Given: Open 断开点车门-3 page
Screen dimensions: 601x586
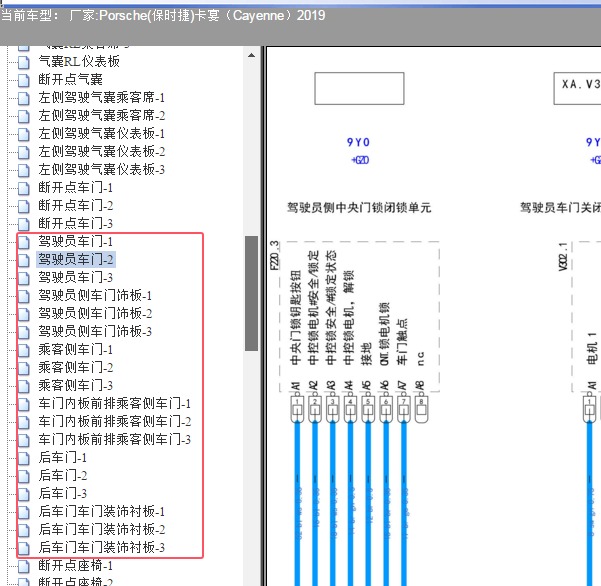Looking at the screenshot, I should click(x=76, y=223).
